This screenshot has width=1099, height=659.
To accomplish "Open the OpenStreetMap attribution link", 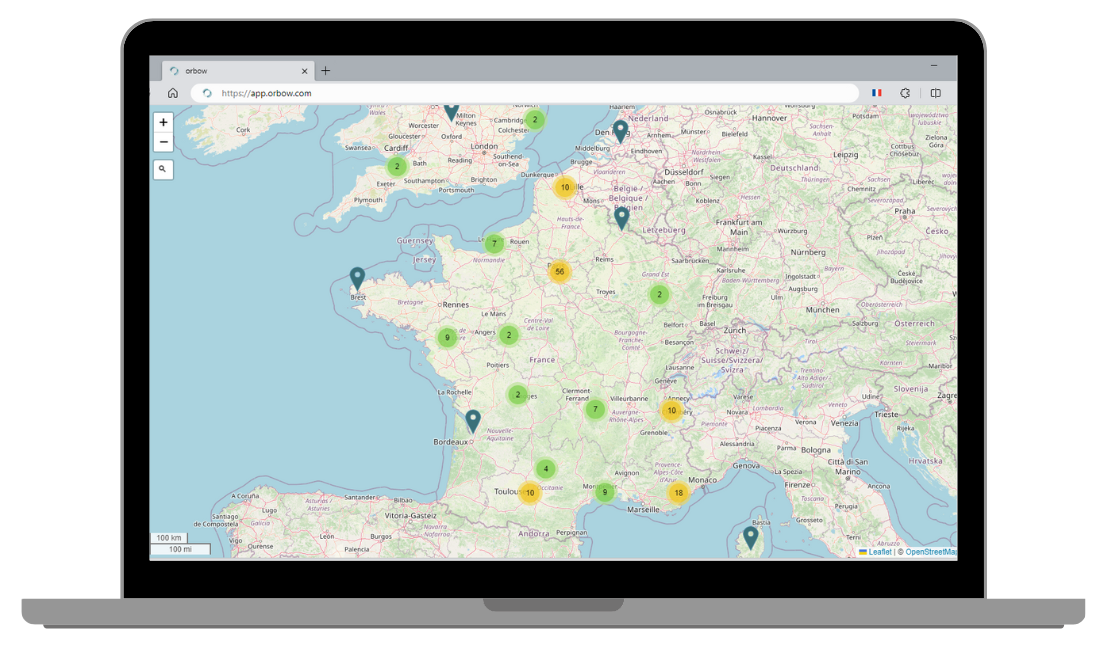I will tap(930, 551).
